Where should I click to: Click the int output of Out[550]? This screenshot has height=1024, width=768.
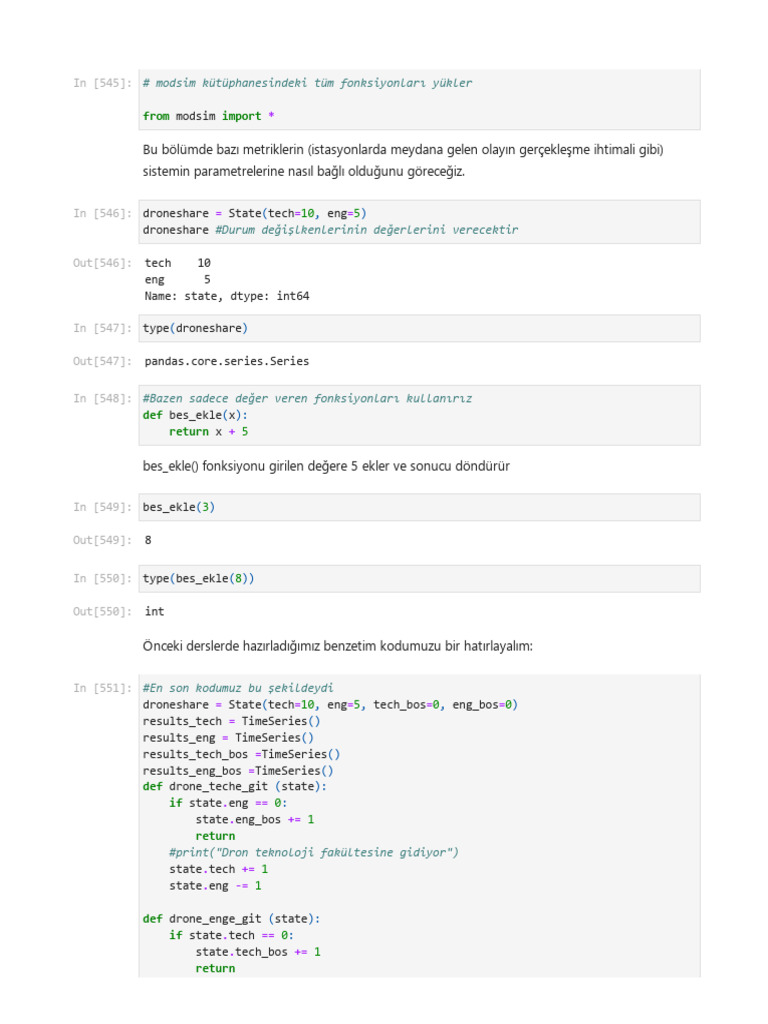154,611
